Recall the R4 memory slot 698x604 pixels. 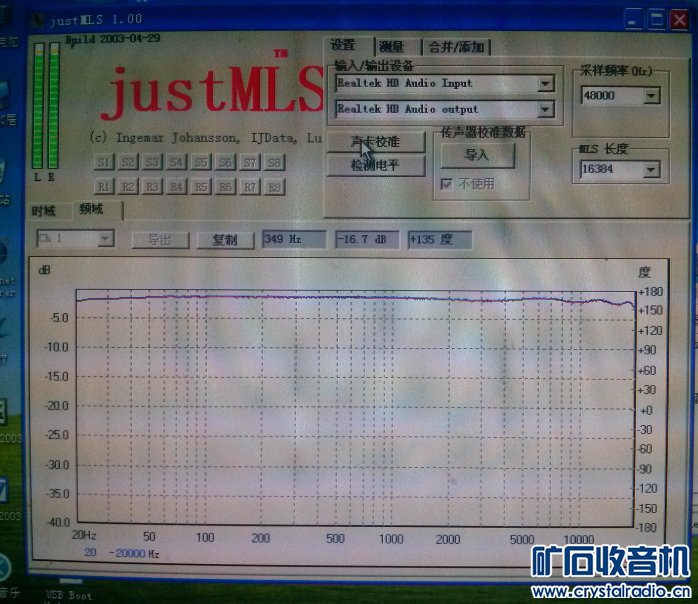tap(176, 186)
